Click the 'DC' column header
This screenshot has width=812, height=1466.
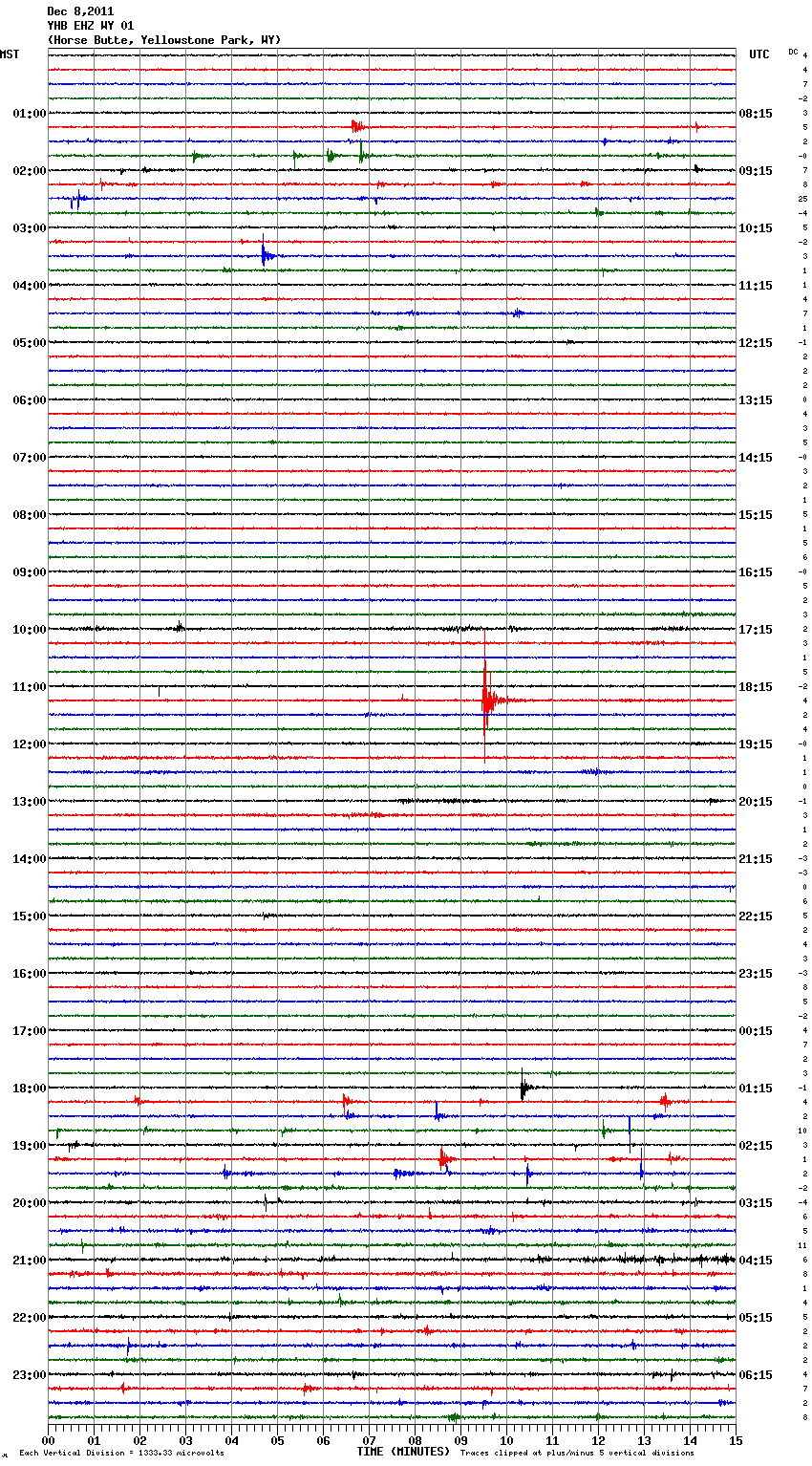pos(793,52)
